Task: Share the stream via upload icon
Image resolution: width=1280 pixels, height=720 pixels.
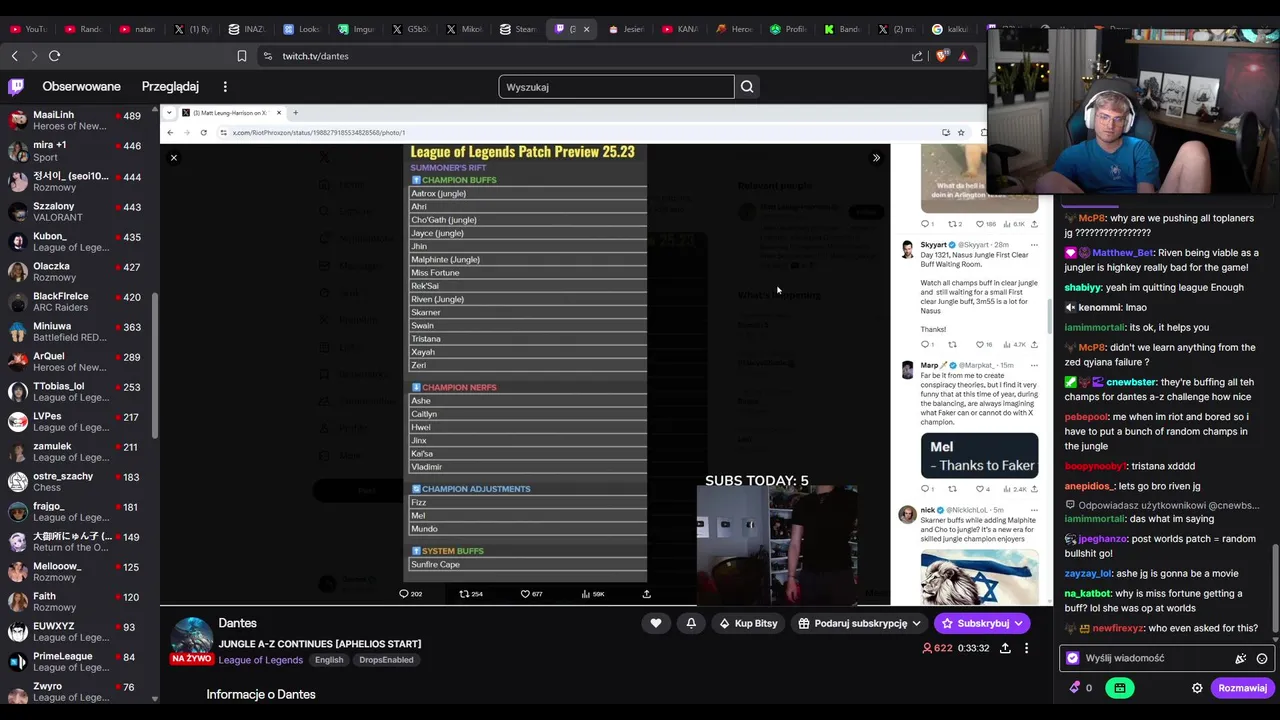Action: pos(1005,648)
